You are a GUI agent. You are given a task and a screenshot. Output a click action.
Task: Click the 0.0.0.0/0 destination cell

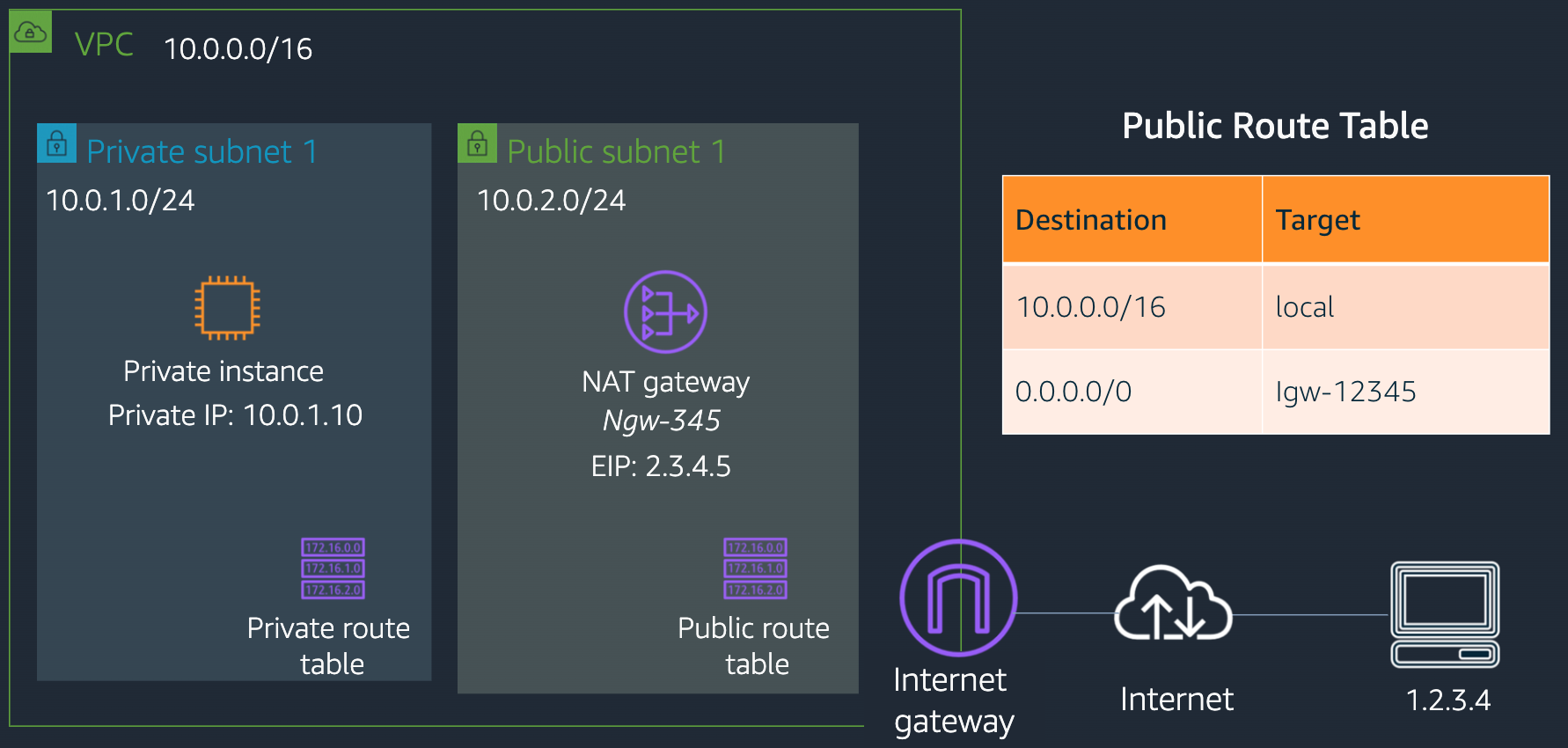[x=1073, y=392]
